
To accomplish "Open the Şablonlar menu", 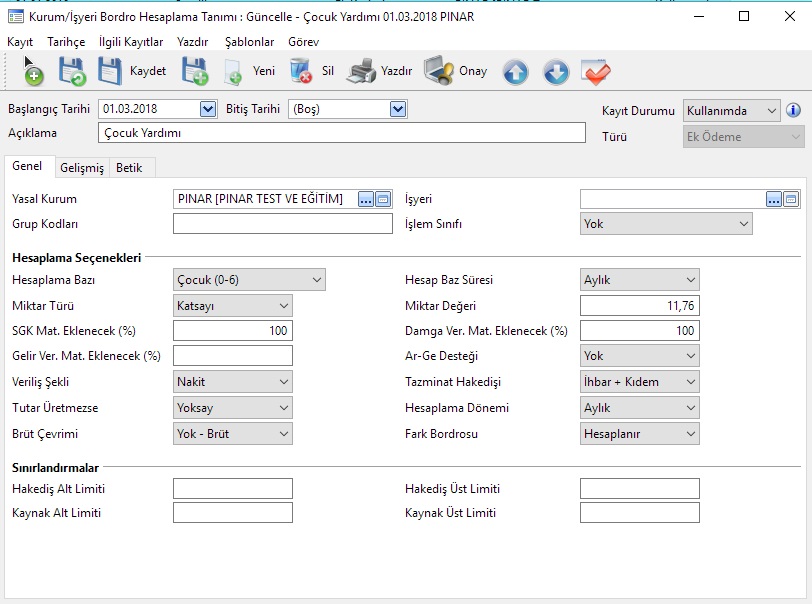I will [249, 42].
